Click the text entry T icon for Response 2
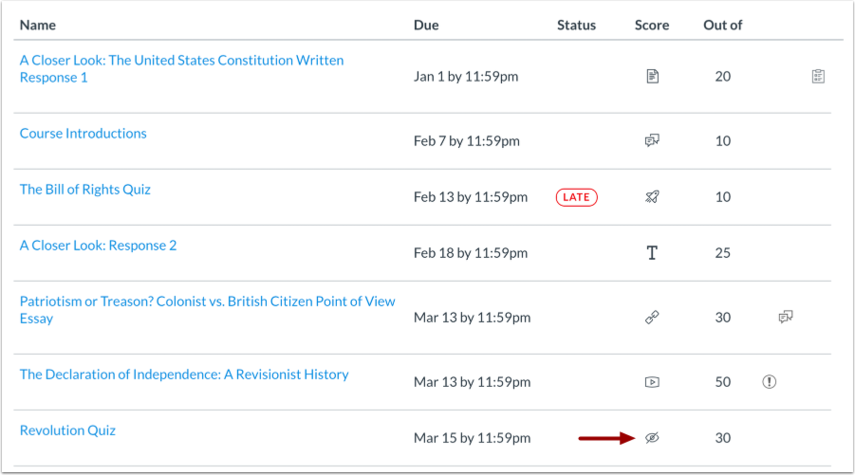Screen dimensions: 855x475 [x=652, y=253]
